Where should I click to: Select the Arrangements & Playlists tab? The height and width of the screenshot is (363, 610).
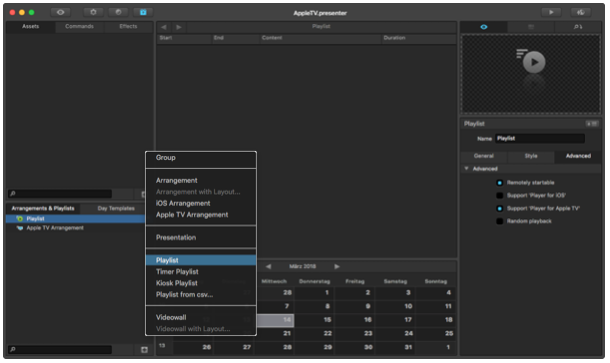43,209
